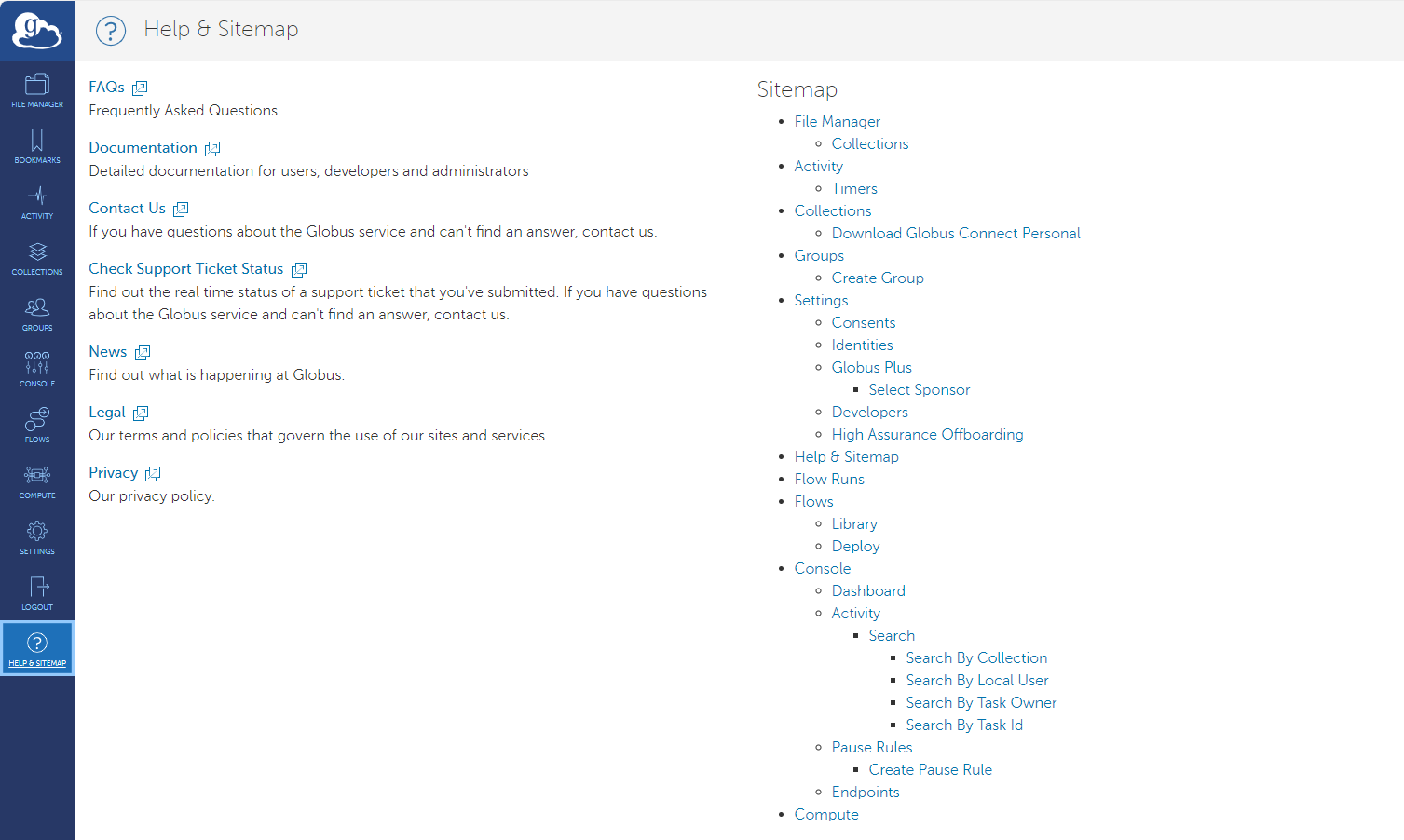This screenshot has height=840, width=1404.
Task: Click Compute in the sitemap
Action: [x=826, y=814]
